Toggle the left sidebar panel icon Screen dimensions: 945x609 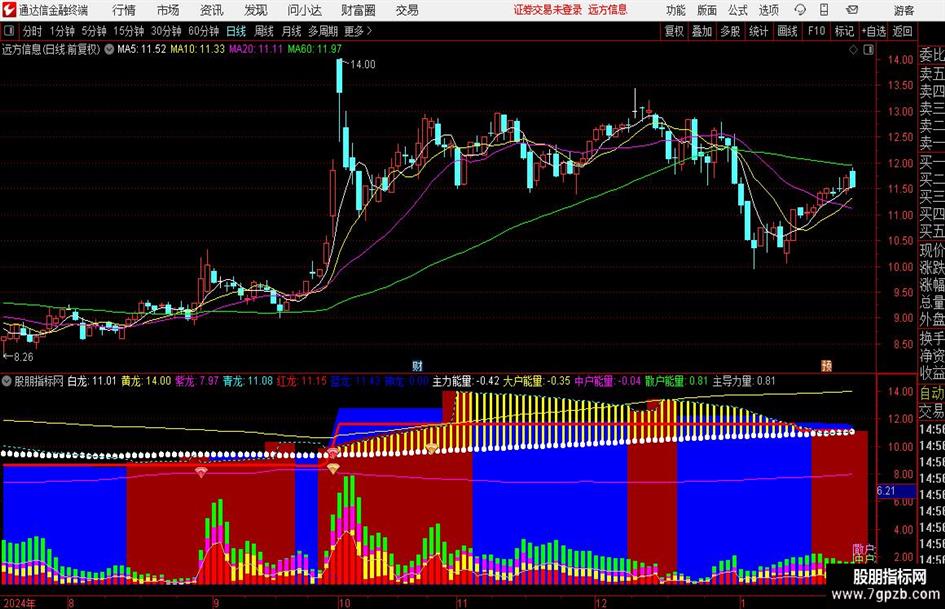pos(8,31)
